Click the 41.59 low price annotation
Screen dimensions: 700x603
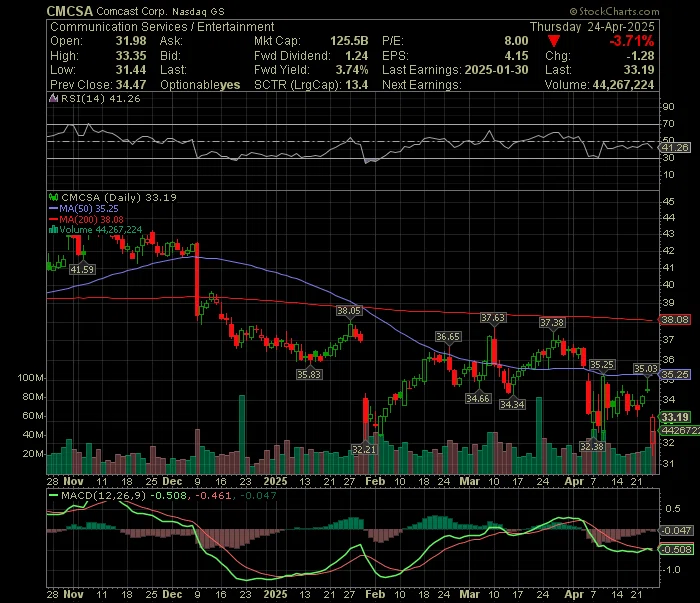point(82,270)
